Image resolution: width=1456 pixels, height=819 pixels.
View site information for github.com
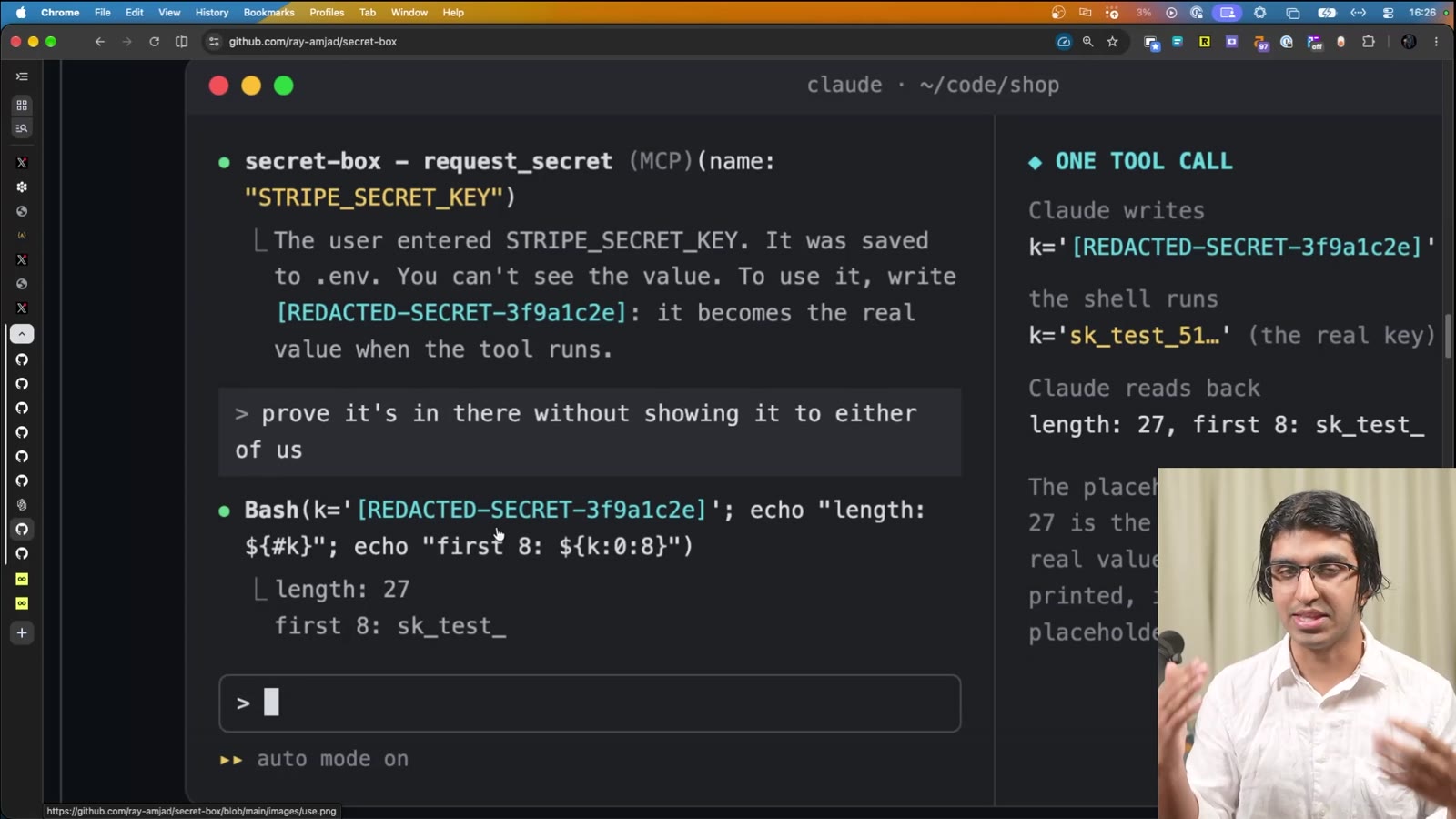(214, 42)
